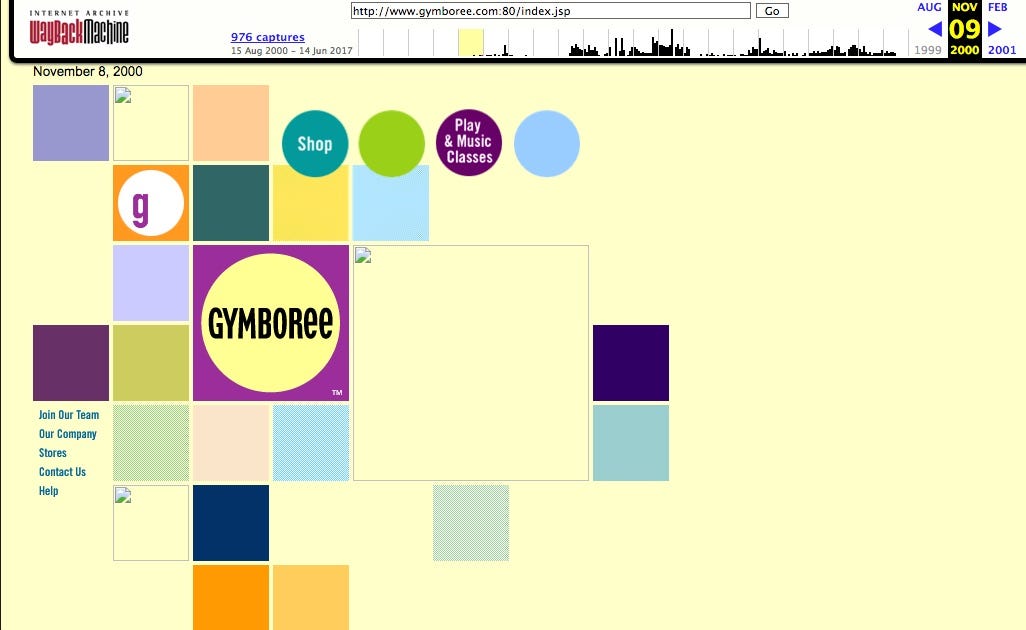The image size is (1026, 630).
Task: Switch to the FEB capture month
Action: coord(998,7)
